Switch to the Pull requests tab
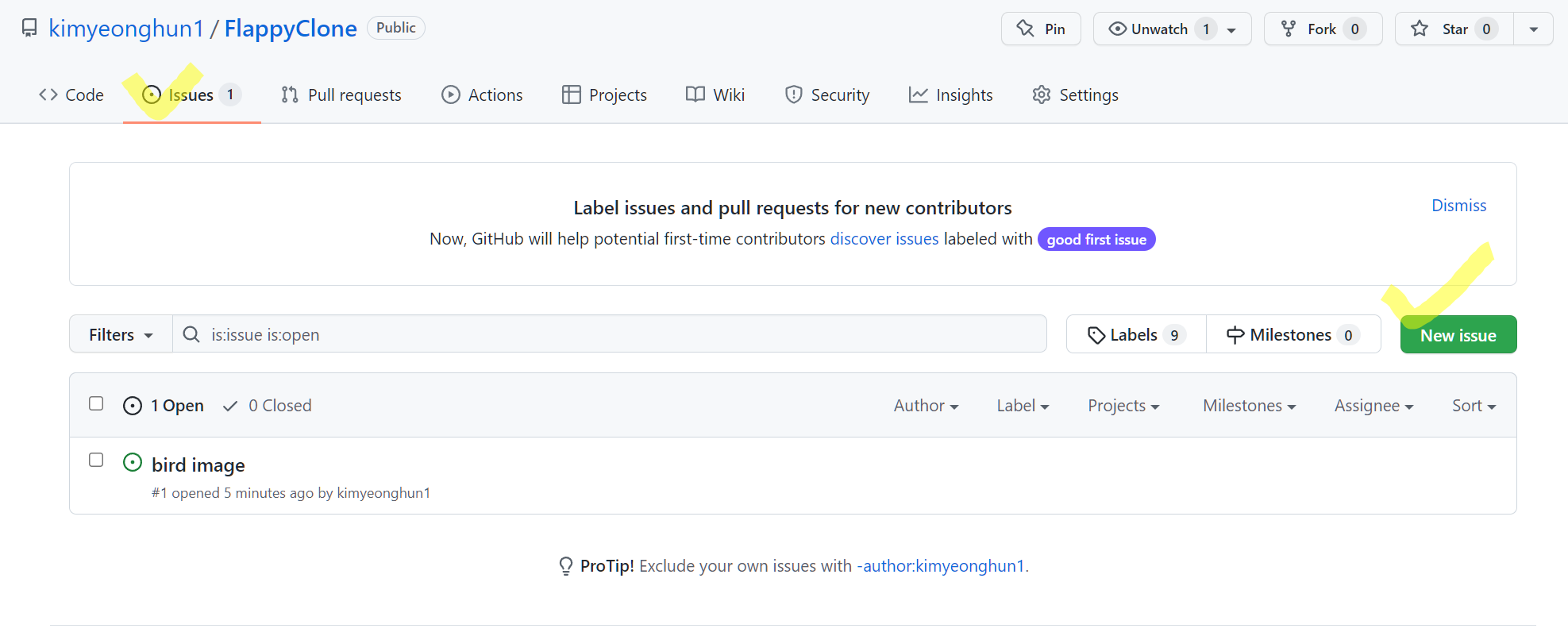 (341, 95)
